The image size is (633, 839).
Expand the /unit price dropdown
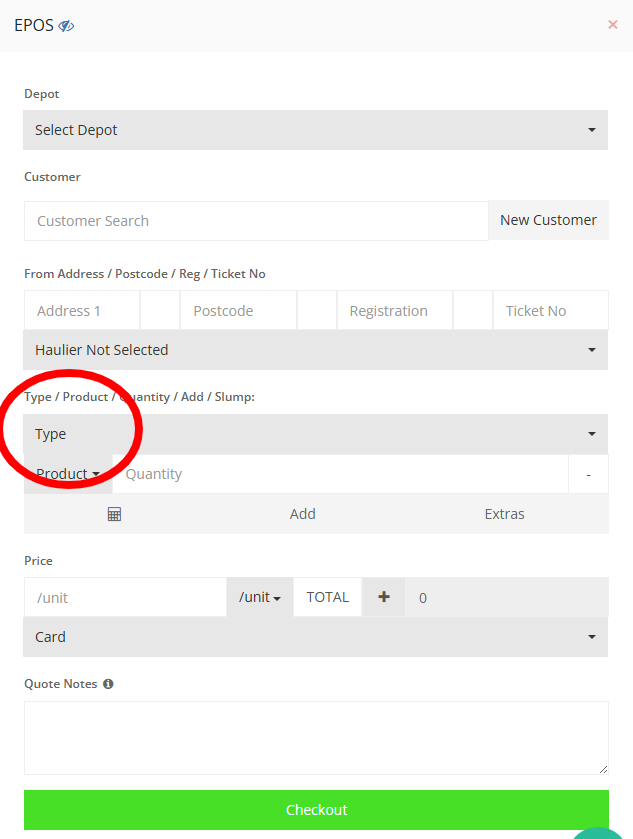[x=260, y=597]
